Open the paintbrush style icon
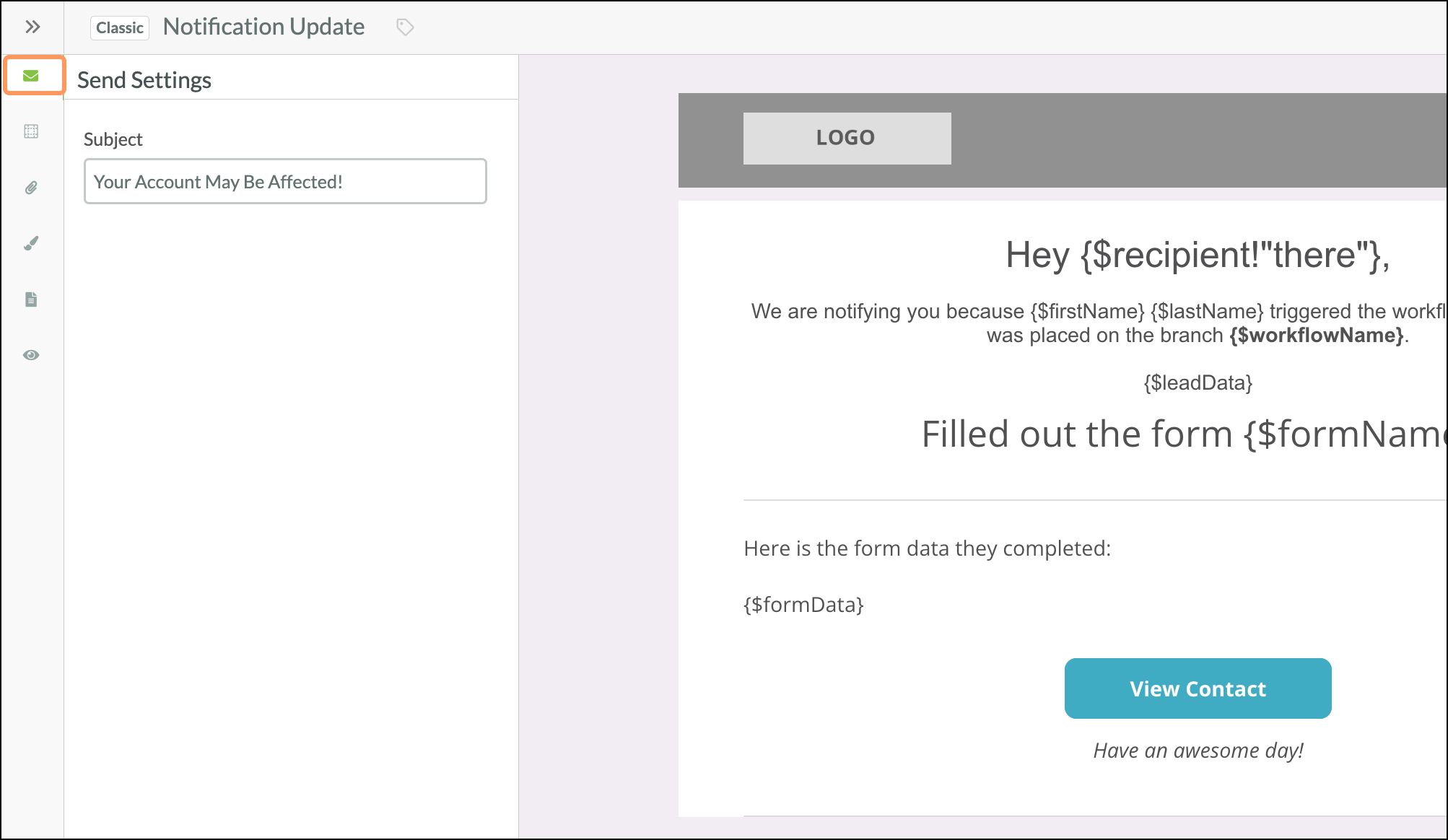 pos(31,243)
